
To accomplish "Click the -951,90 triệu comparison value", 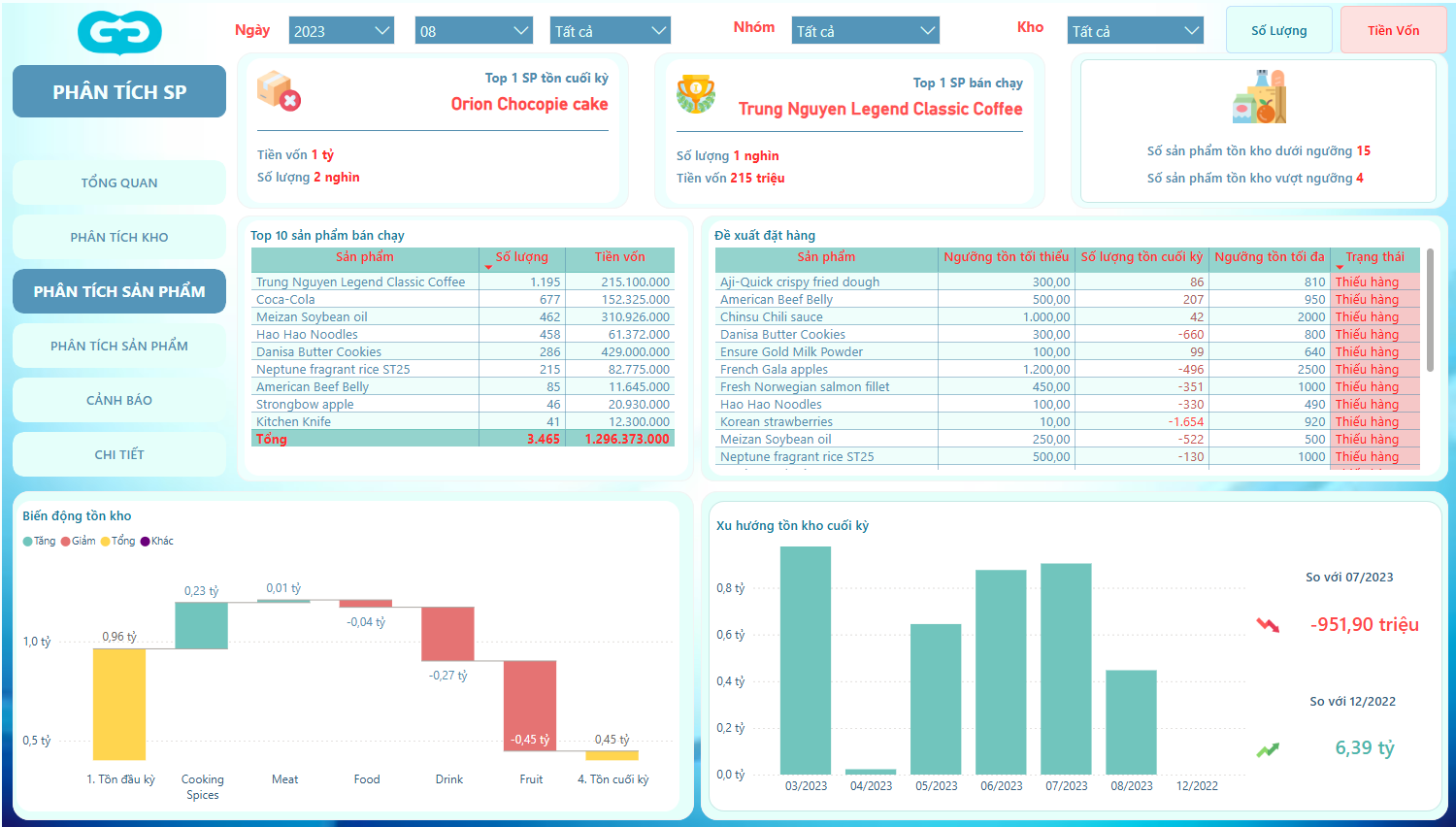I will (x=1364, y=624).
